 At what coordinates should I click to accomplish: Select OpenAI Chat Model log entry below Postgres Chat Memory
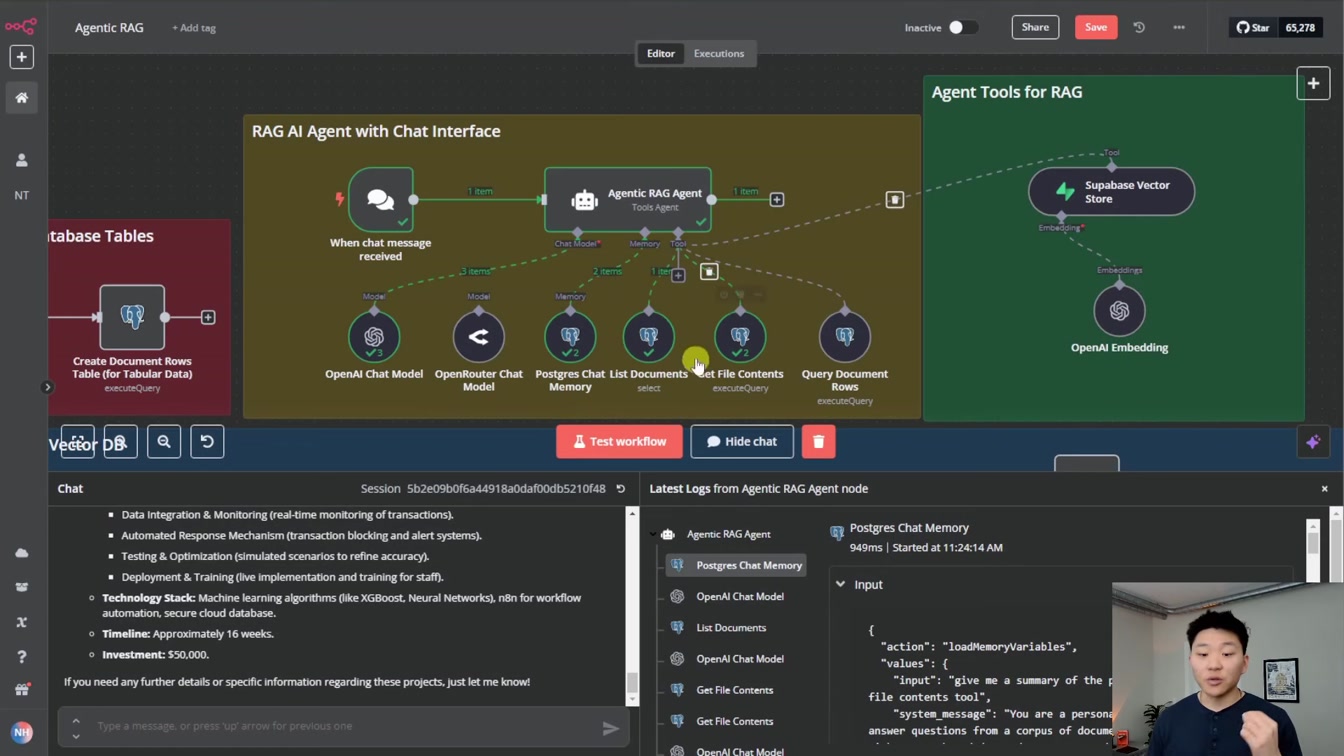740,596
